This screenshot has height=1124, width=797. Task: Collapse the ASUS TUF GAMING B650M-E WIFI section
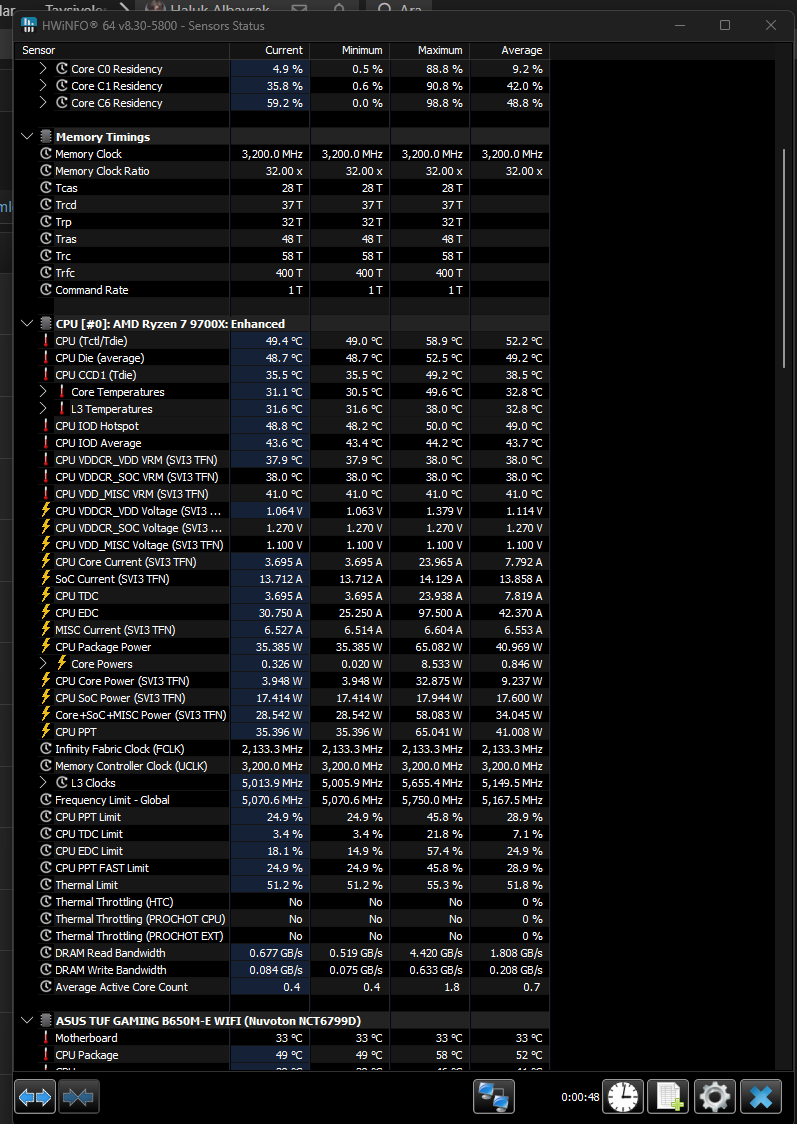point(27,1021)
